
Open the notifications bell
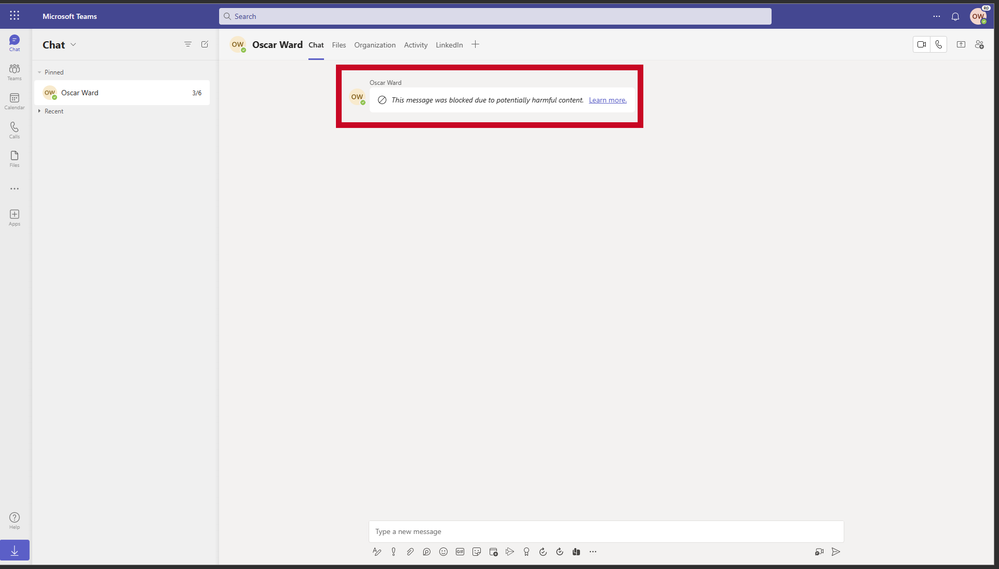pyautogui.click(x=955, y=17)
